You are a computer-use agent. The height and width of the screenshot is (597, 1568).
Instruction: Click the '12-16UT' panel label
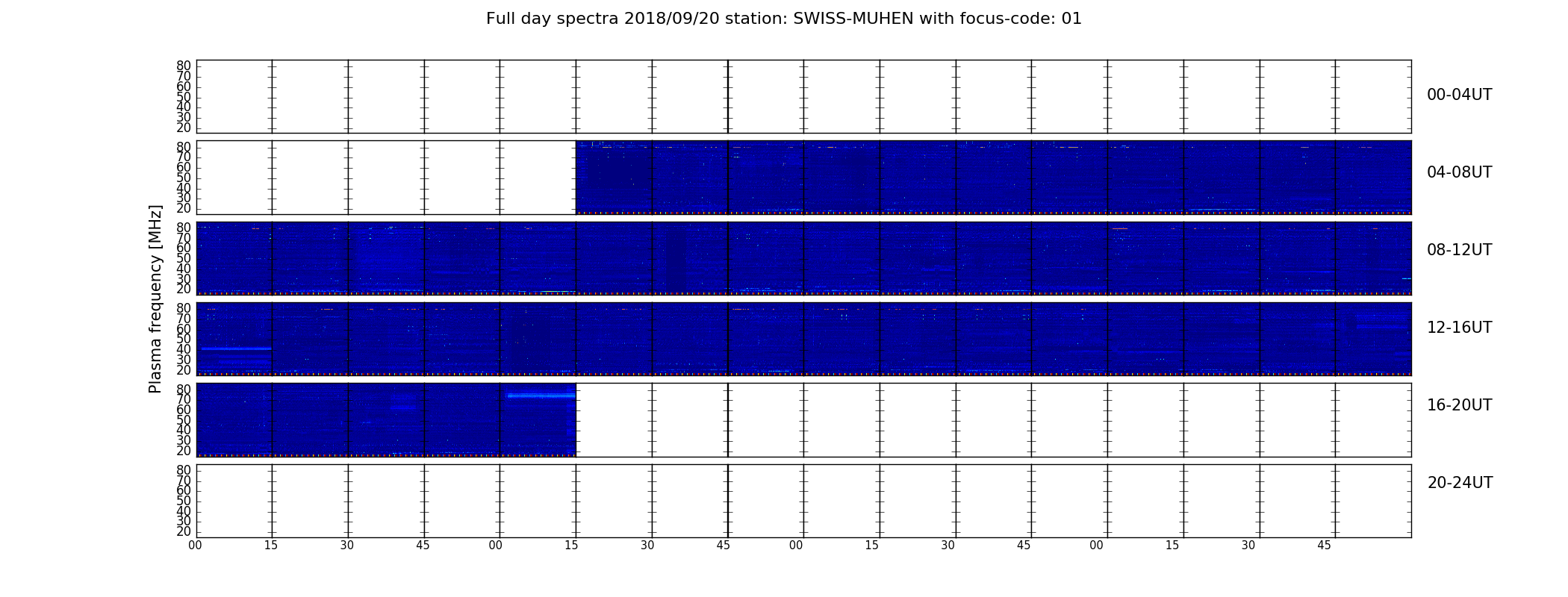[1460, 328]
